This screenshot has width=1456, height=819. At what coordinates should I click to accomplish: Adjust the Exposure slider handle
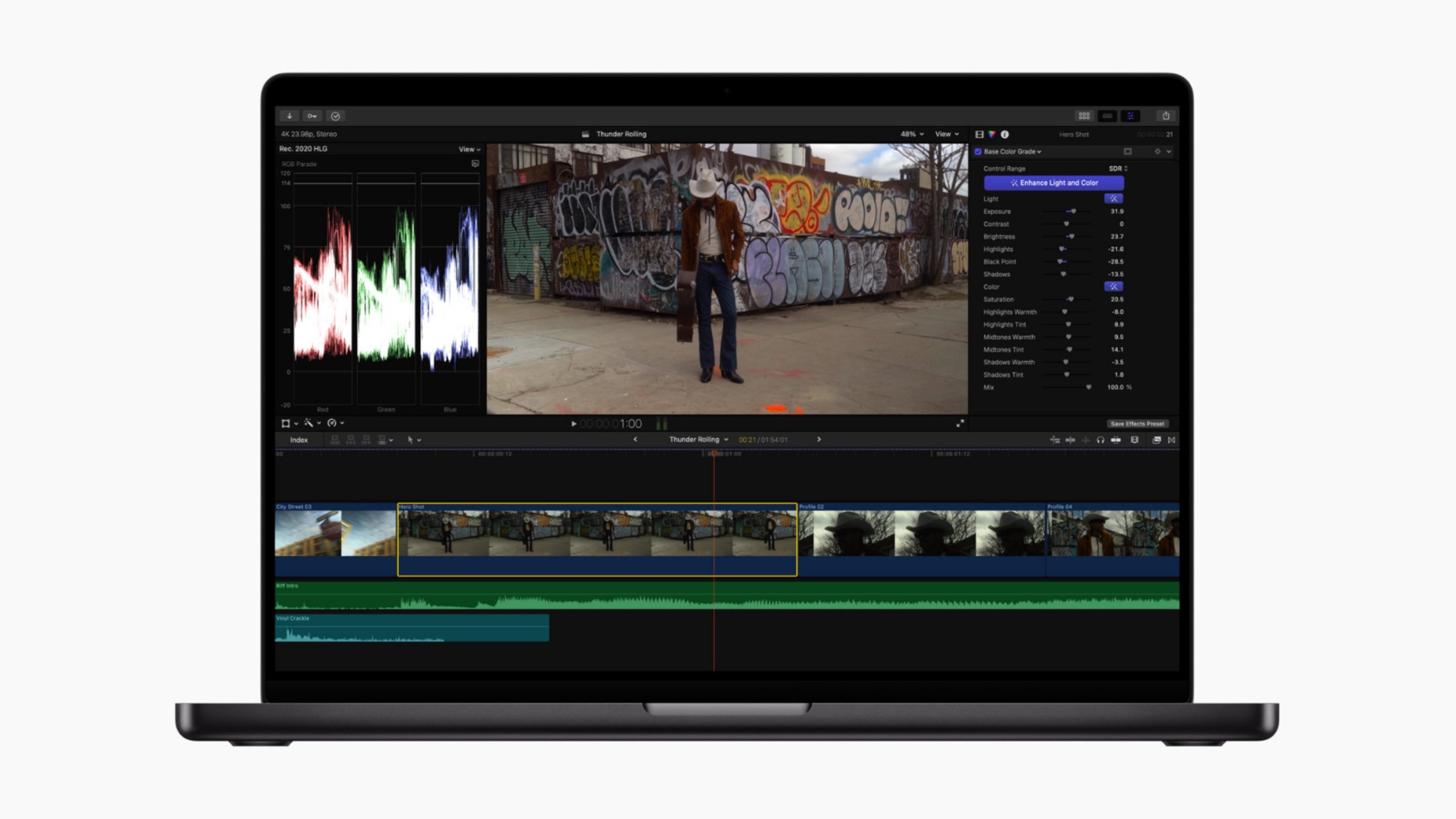(1073, 212)
